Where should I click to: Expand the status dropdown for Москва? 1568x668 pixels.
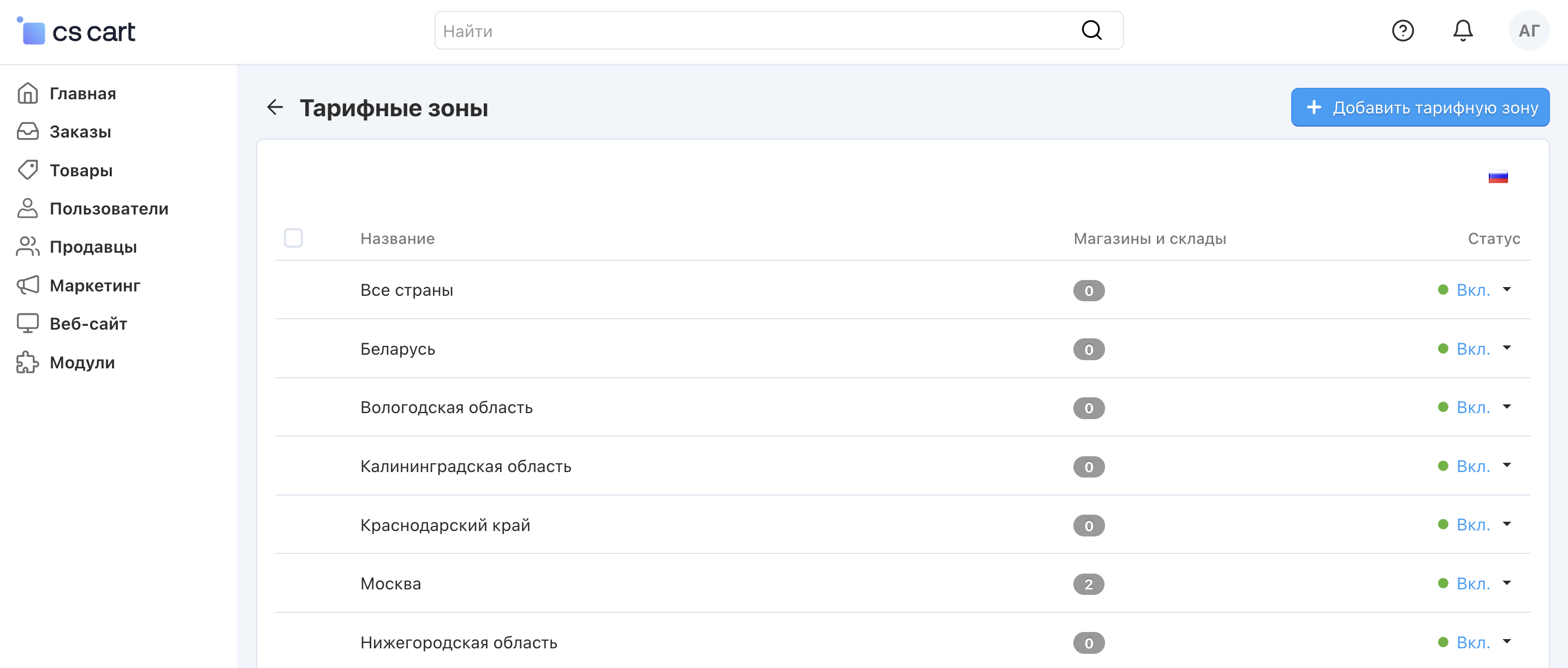coord(1506,583)
